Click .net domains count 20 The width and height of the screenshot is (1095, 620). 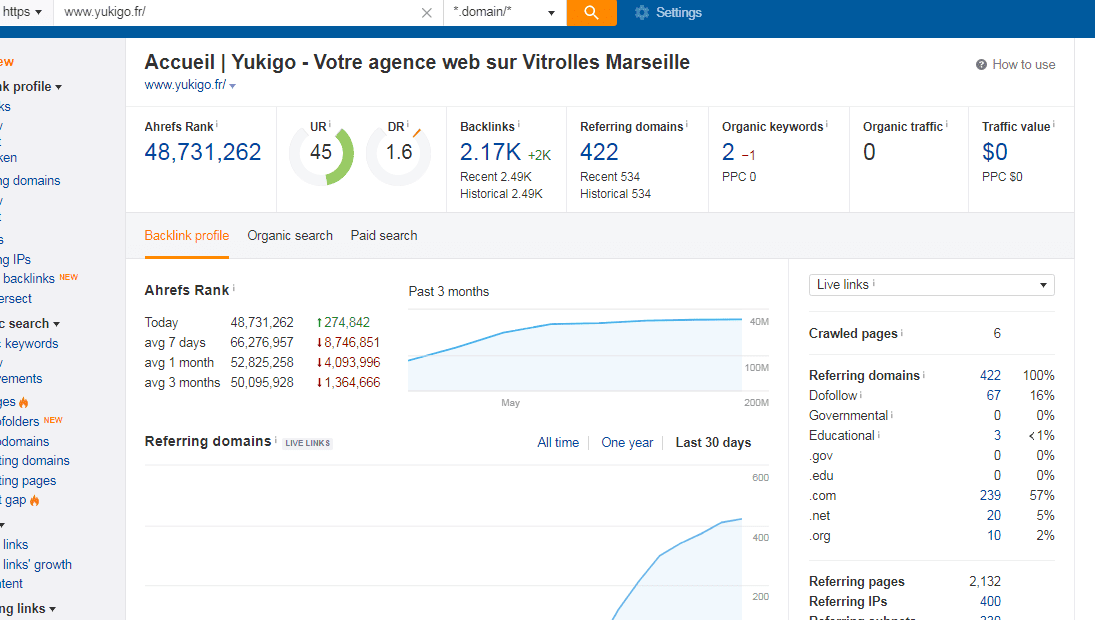pyautogui.click(x=994, y=515)
